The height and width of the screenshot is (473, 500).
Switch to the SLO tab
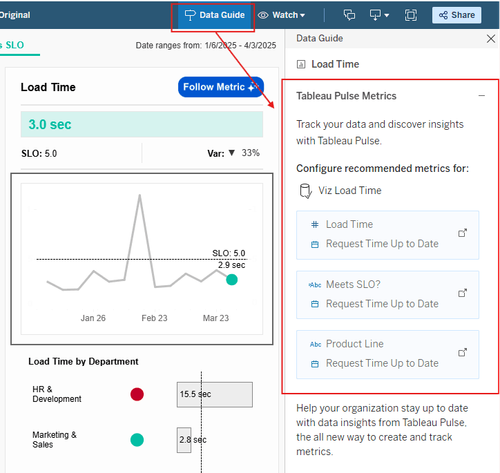pos(13,45)
